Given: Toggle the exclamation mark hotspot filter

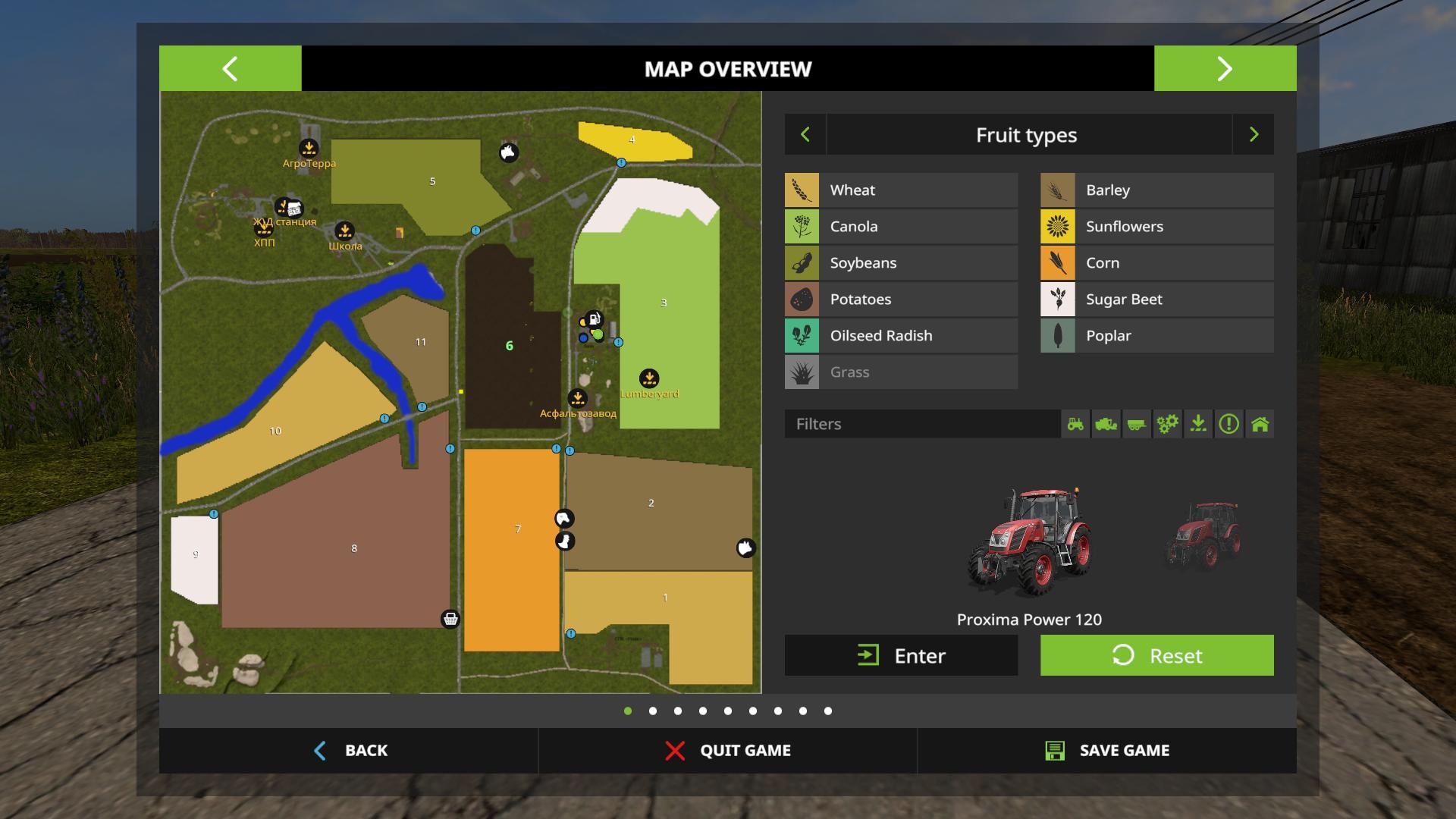Looking at the screenshot, I should pos(1228,424).
